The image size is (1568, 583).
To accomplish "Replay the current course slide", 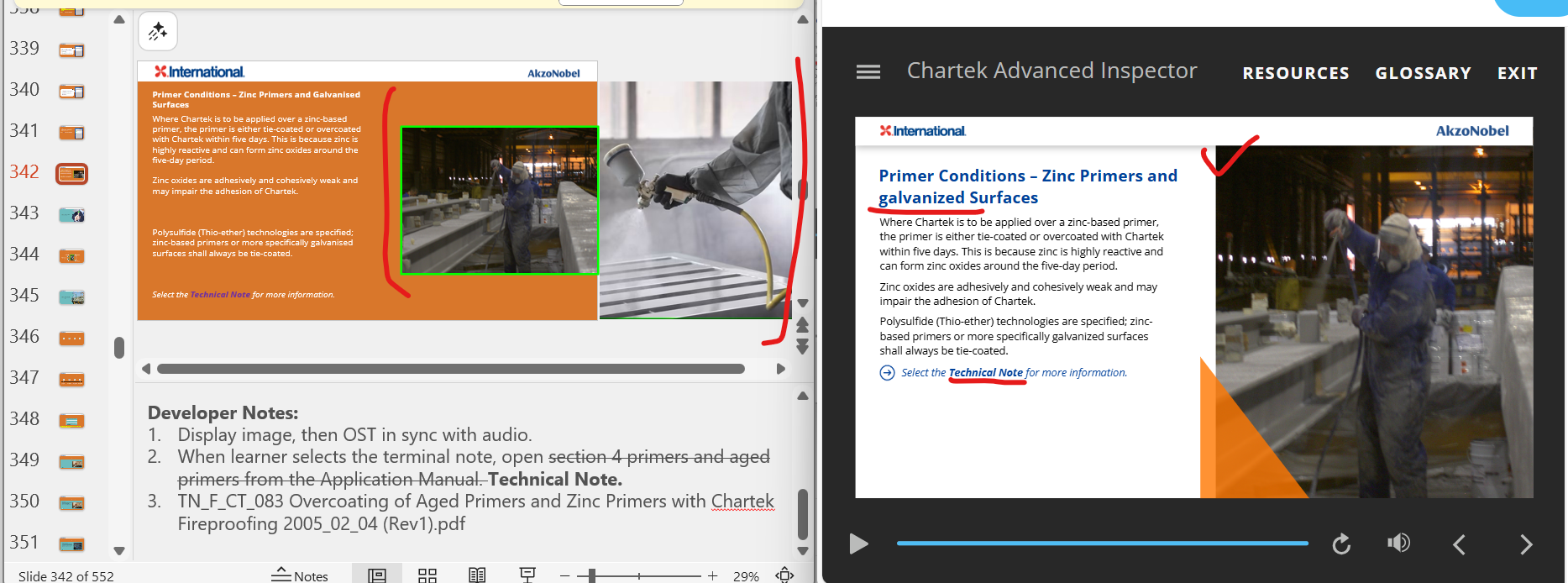I will click(x=1341, y=544).
